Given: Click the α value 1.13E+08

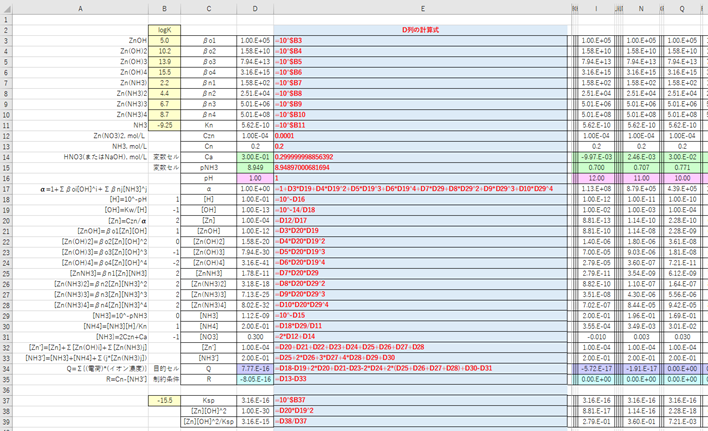Looking at the screenshot, I should coord(596,189).
